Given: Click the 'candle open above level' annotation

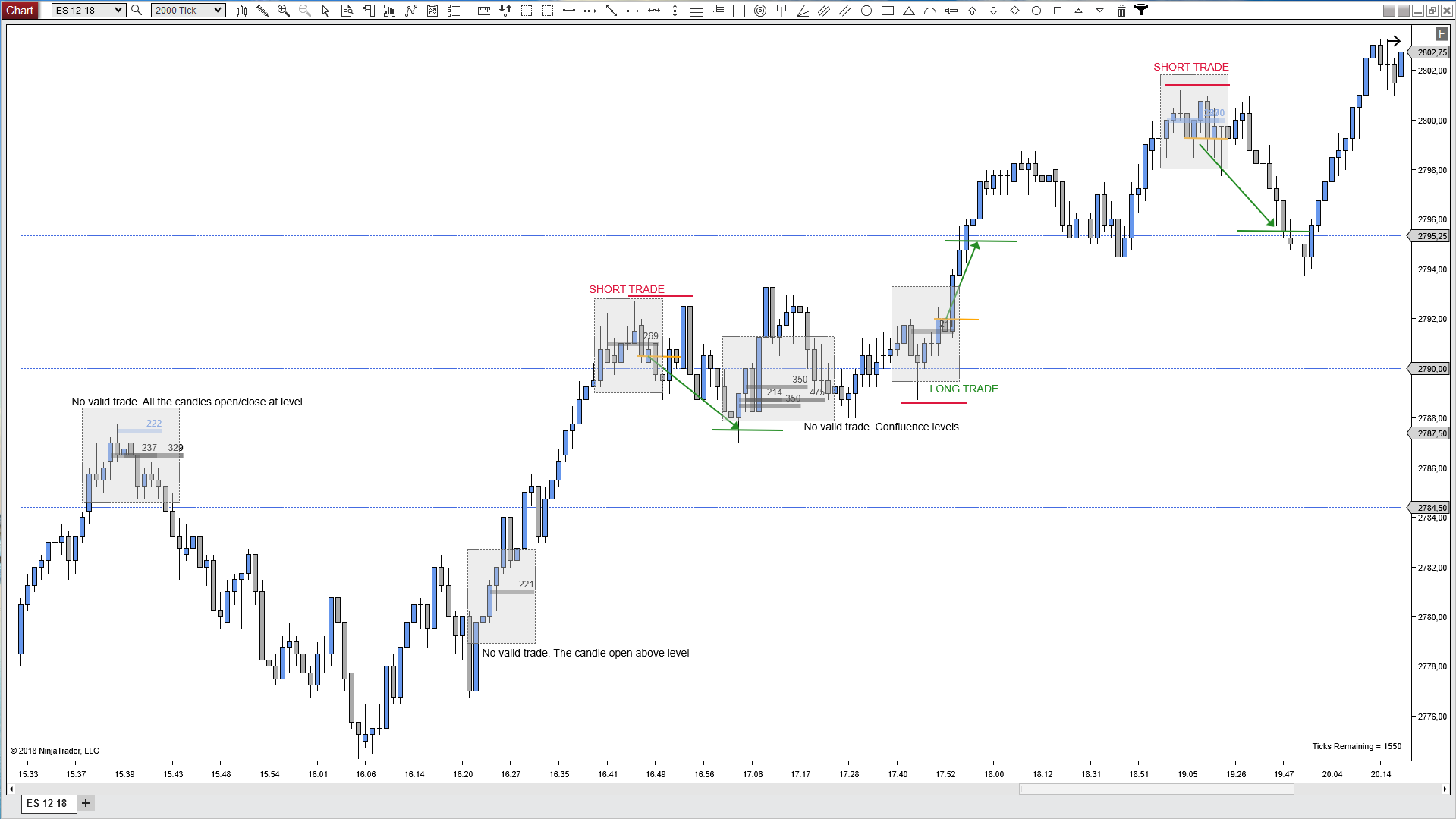Looking at the screenshot, I should tap(585, 653).
